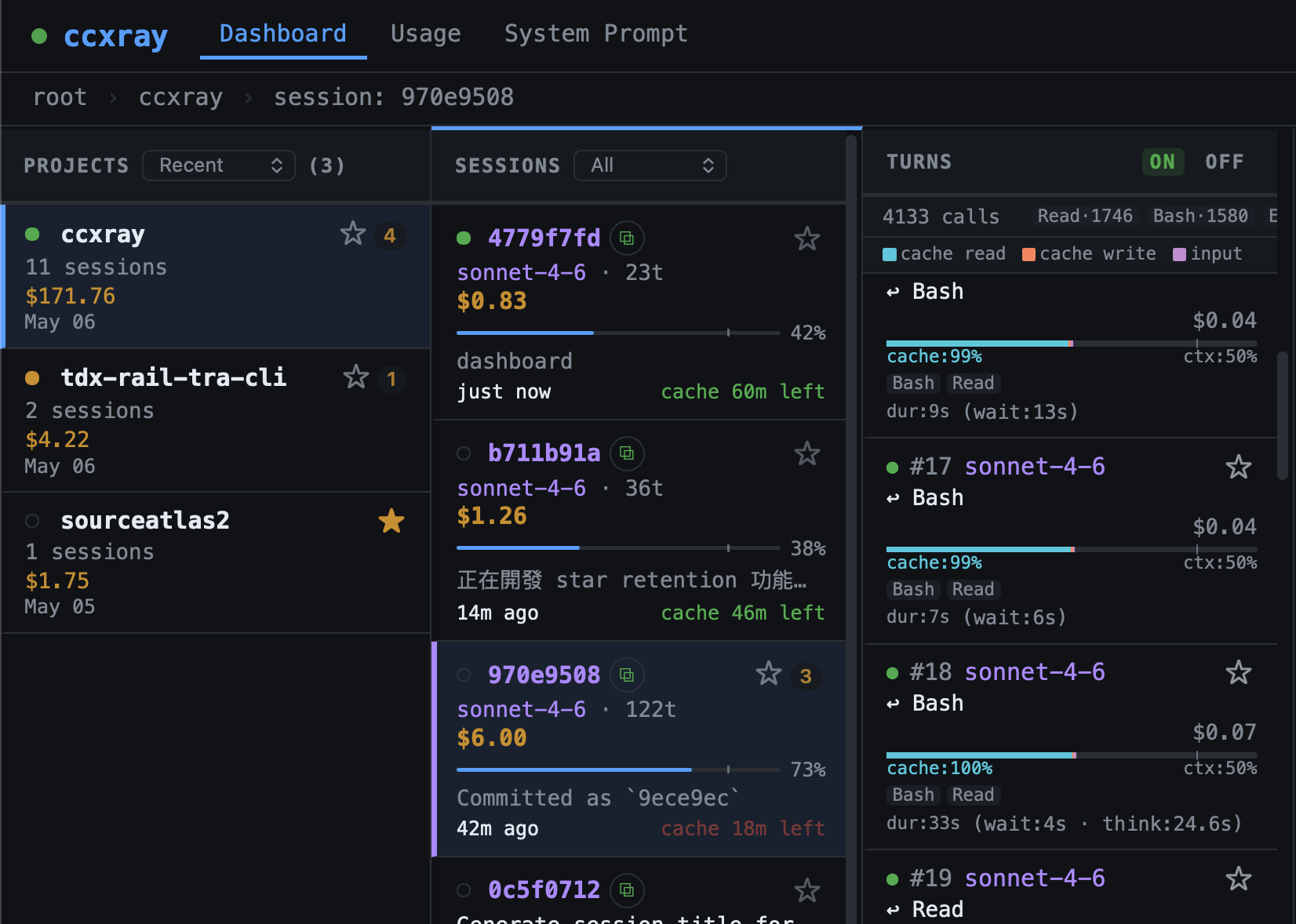Image resolution: width=1296 pixels, height=924 pixels.
Task: Click cache write legend swatch
Action: point(1028,254)
